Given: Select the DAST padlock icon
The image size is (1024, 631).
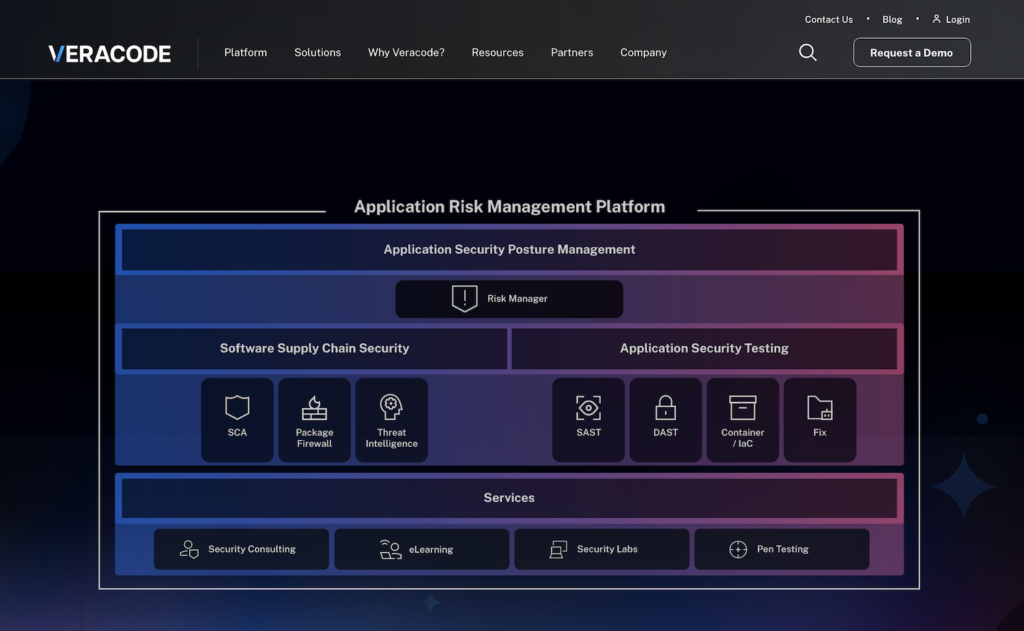Looking at the screenshot, I should pyautogui.click(x=665, y=408).
